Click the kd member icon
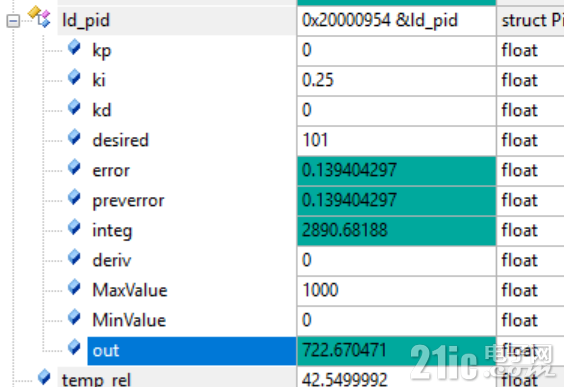Image resolution: width=564 pixels, height=387 pixels. pyautogui.click(x=74, y=107)
